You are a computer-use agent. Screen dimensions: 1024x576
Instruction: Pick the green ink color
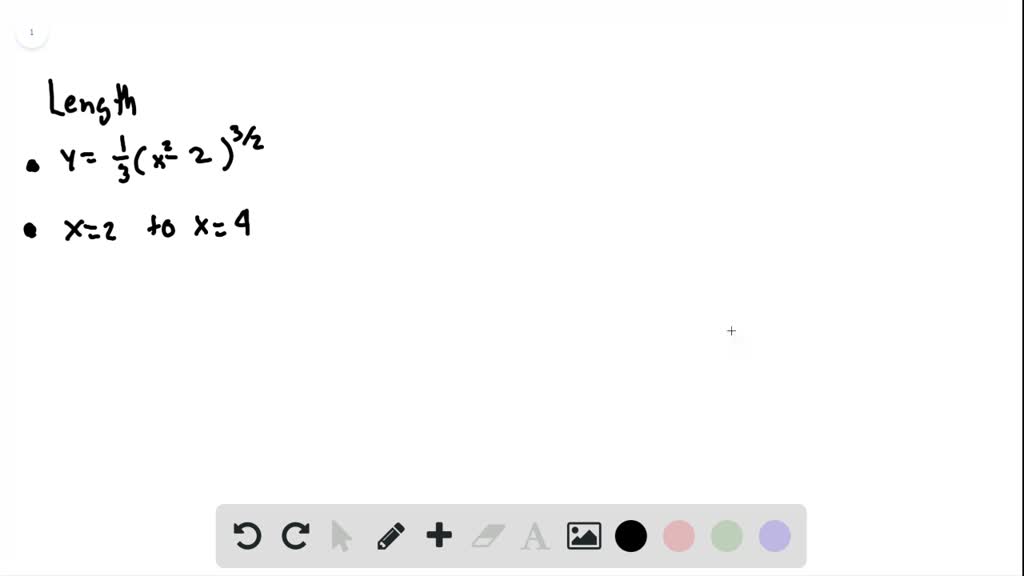[x=727, y=536]
